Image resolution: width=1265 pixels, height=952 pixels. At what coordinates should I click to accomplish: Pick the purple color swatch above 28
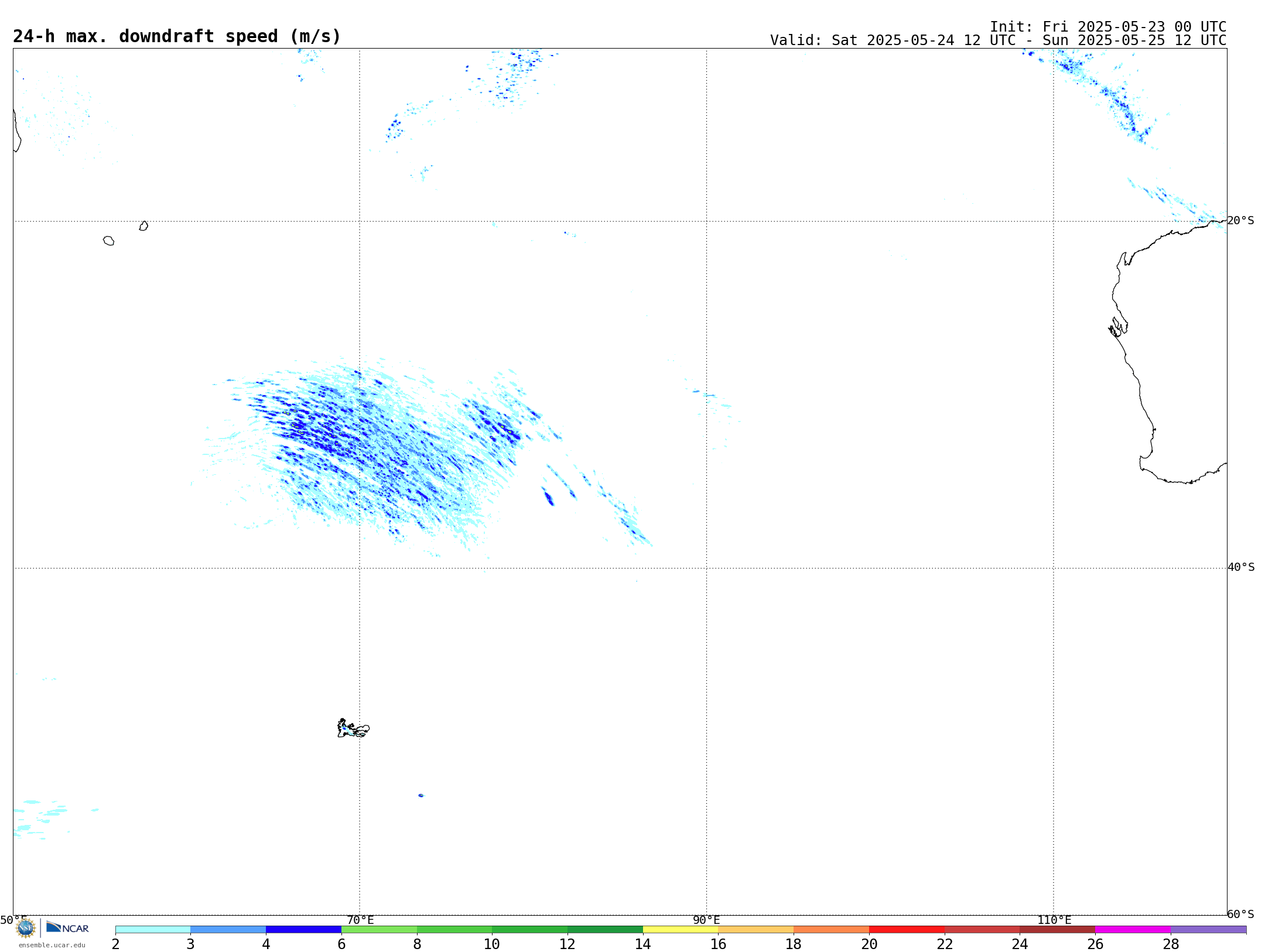1209,930
